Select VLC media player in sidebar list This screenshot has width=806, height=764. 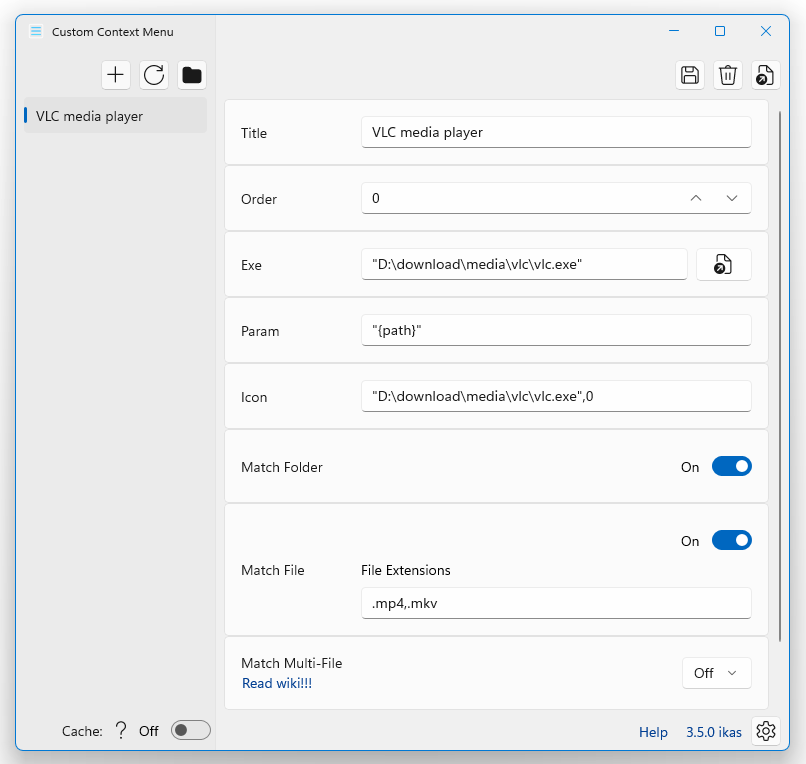click(115, 116)
